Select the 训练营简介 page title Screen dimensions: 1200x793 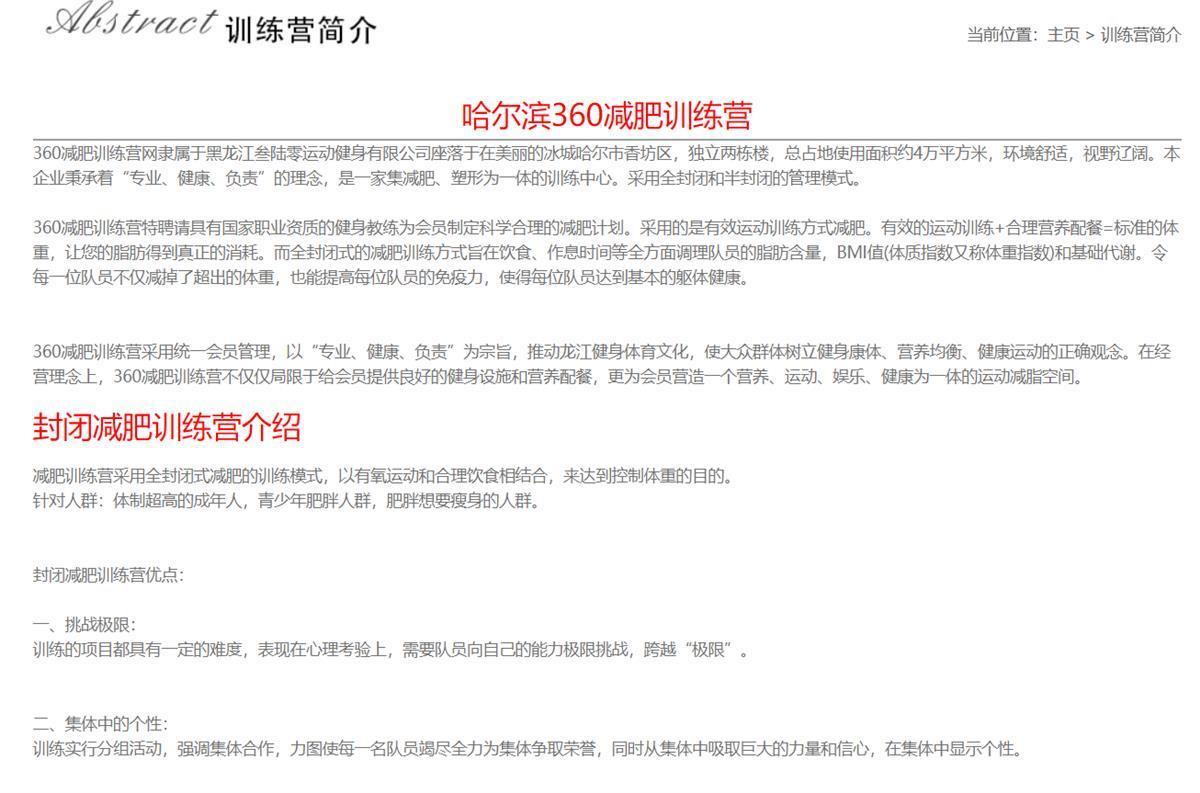(302, 31)
